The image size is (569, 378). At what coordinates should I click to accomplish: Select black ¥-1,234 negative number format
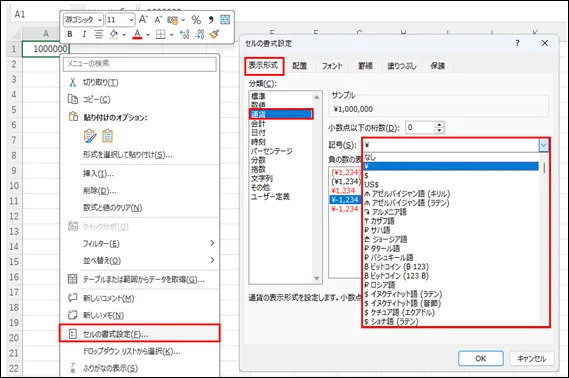pos(345,200)
